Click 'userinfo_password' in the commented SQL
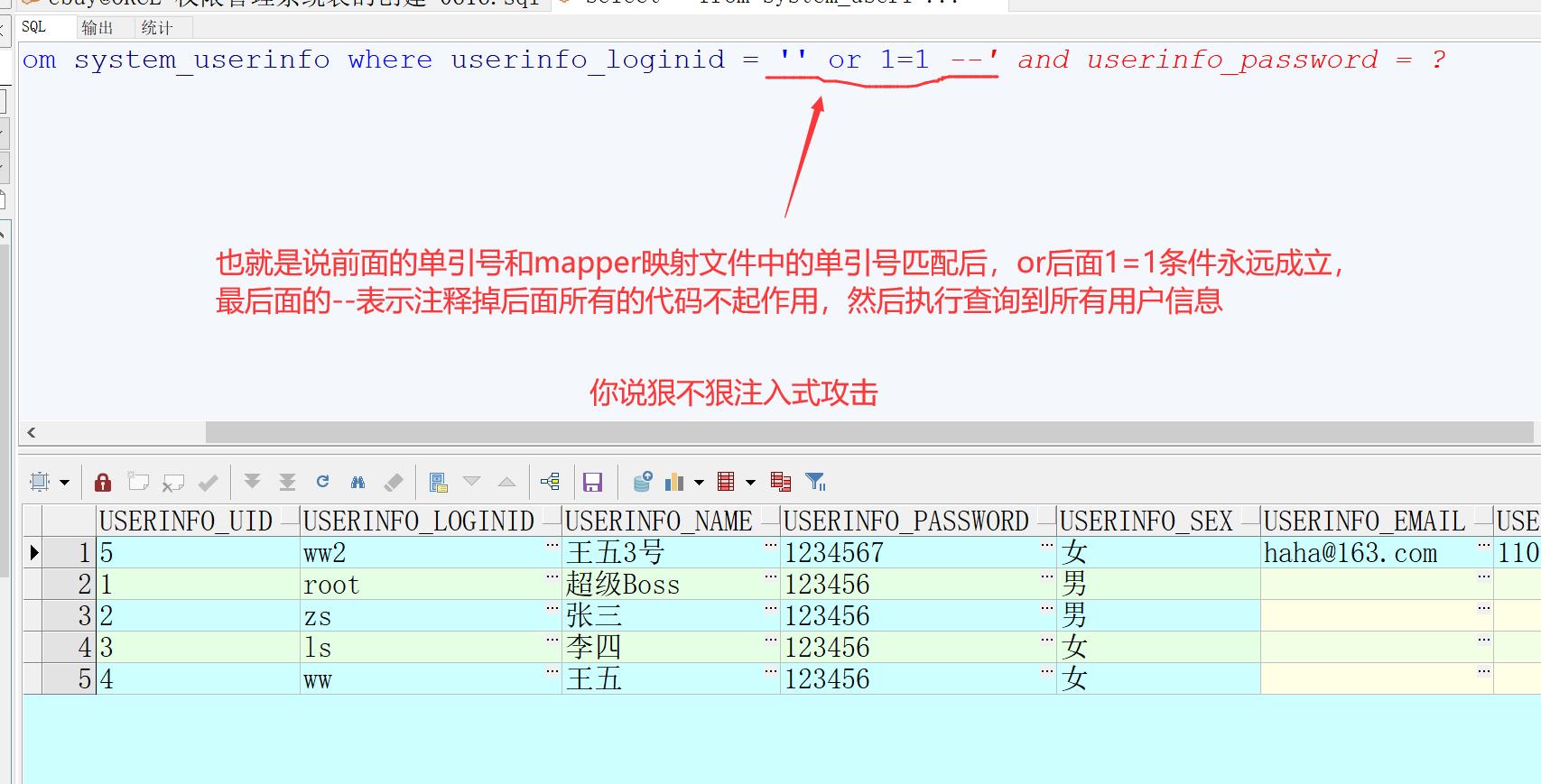Screen dimensions: 1541x784 pyautogui.click(x=1232, y=60)
